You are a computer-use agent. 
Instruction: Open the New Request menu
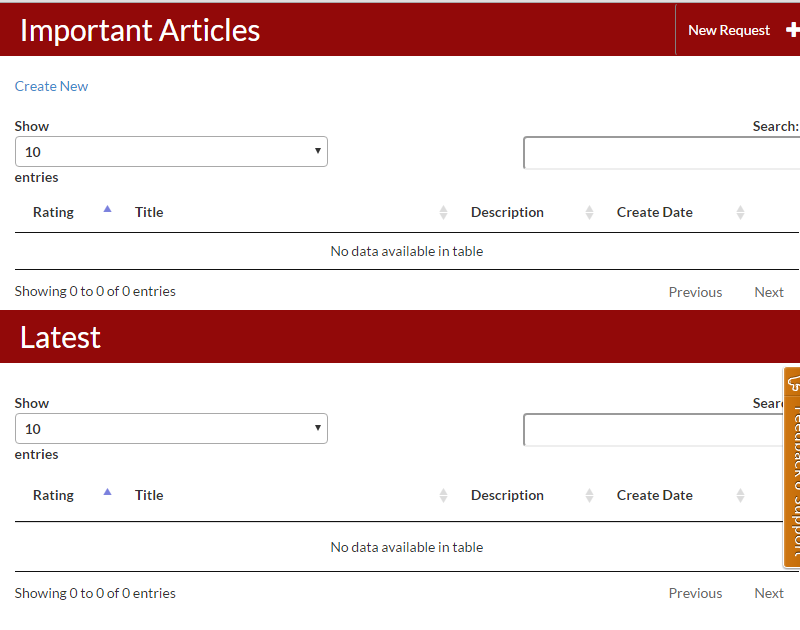(x=729, y=30)
